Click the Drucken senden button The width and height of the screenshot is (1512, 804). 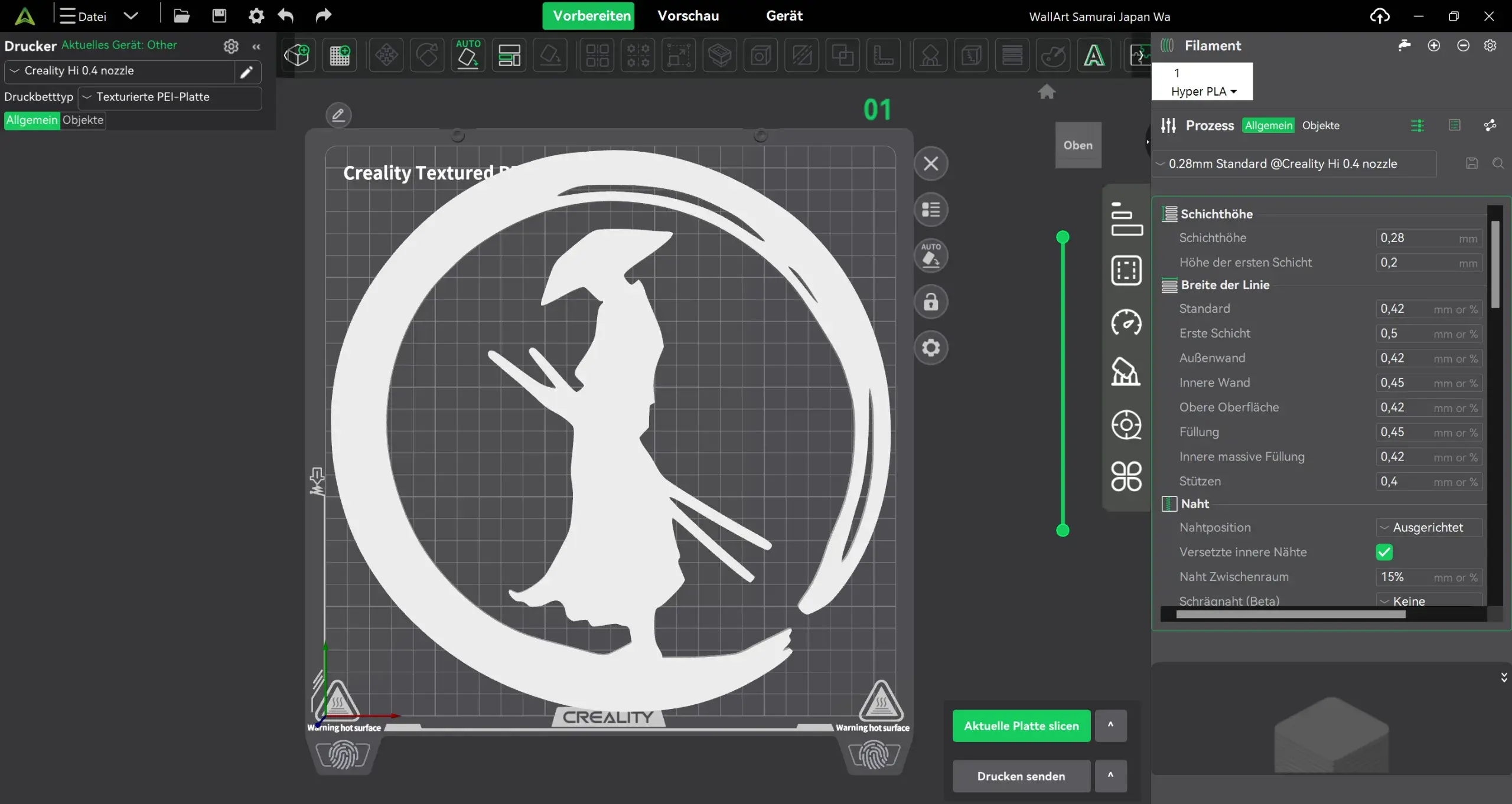click(1021, 776)
